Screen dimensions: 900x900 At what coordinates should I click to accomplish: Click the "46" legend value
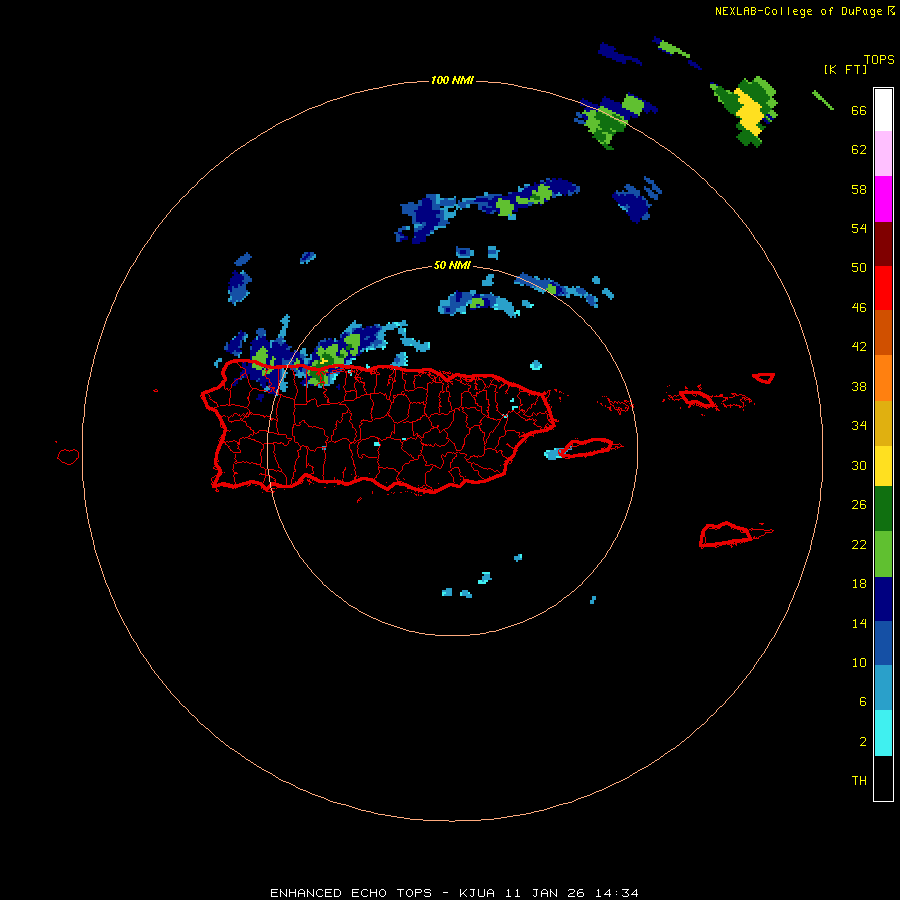pyautogui.click(x=859, y=308)
